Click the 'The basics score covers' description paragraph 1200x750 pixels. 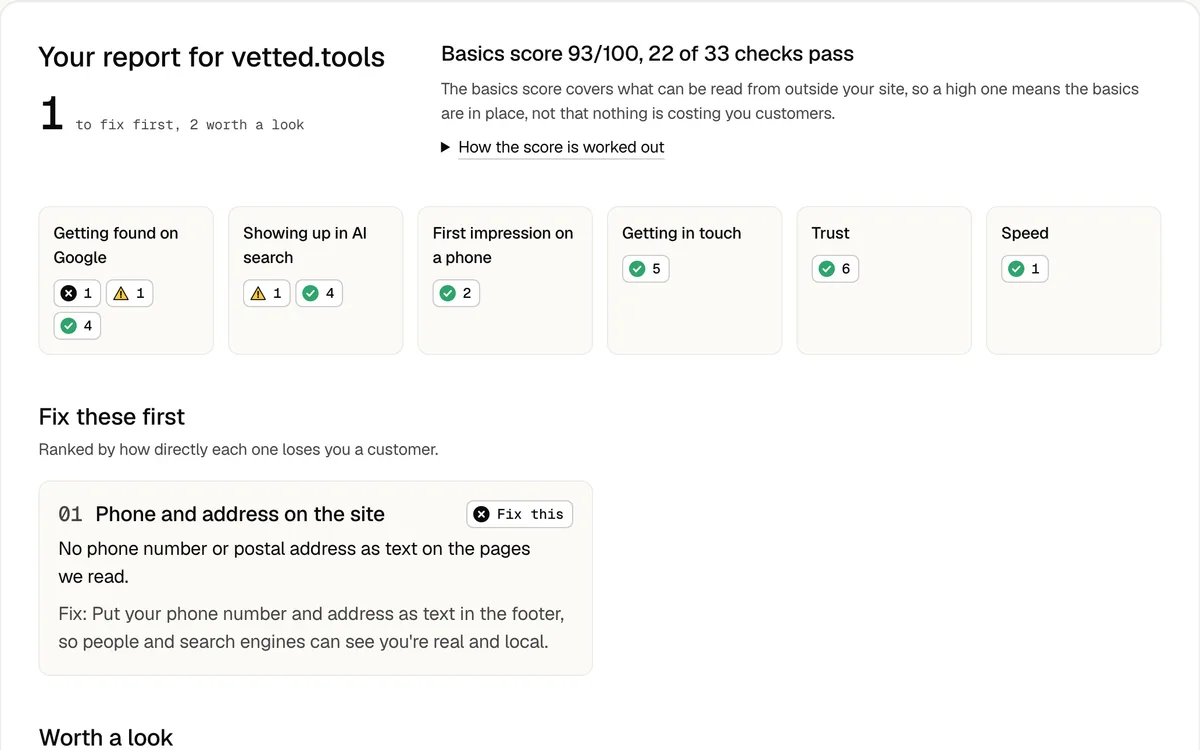click(x=790, y=101)
